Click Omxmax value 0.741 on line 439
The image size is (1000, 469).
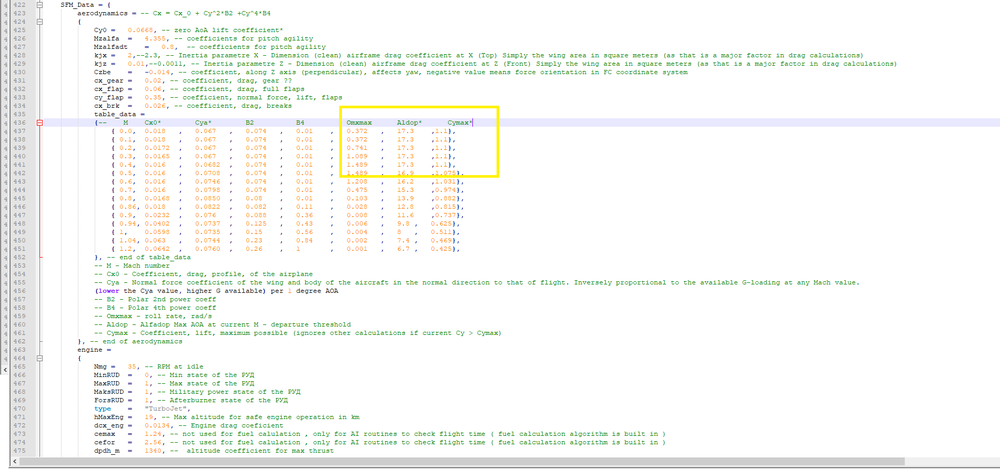pos(356,148)
